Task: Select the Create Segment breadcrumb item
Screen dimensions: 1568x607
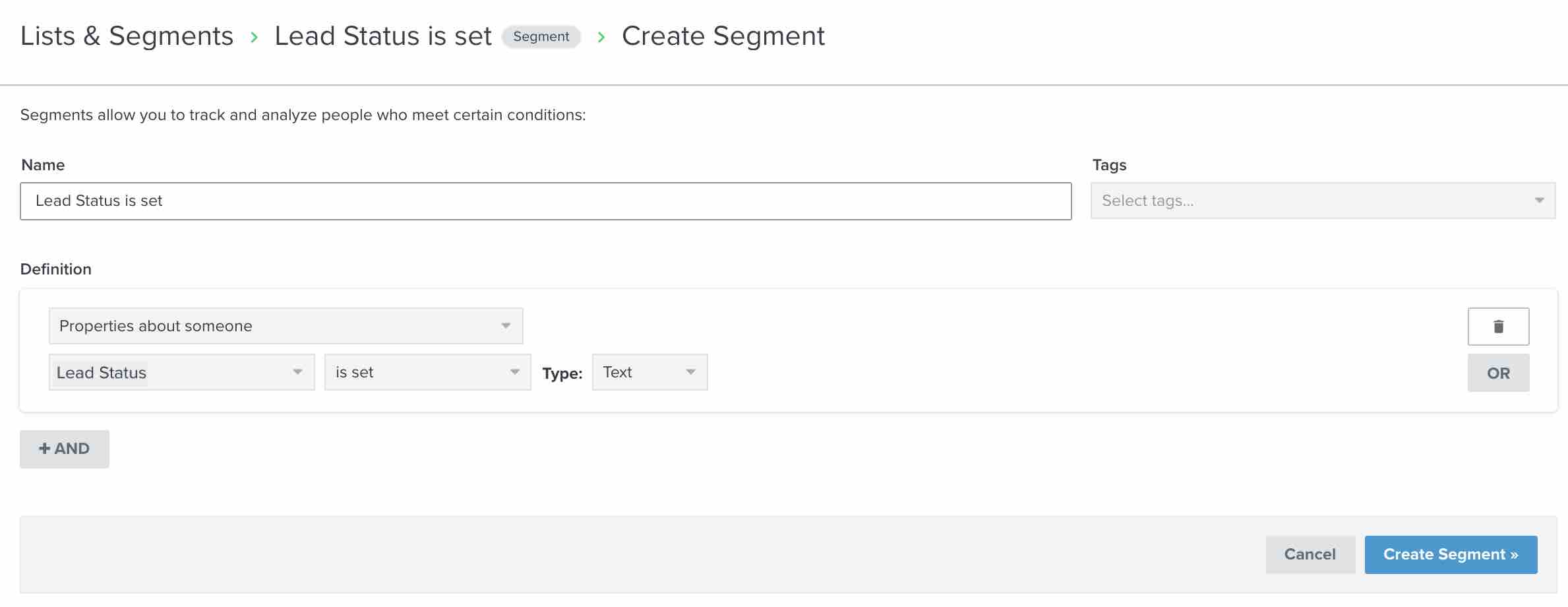Action: point(723,36)
